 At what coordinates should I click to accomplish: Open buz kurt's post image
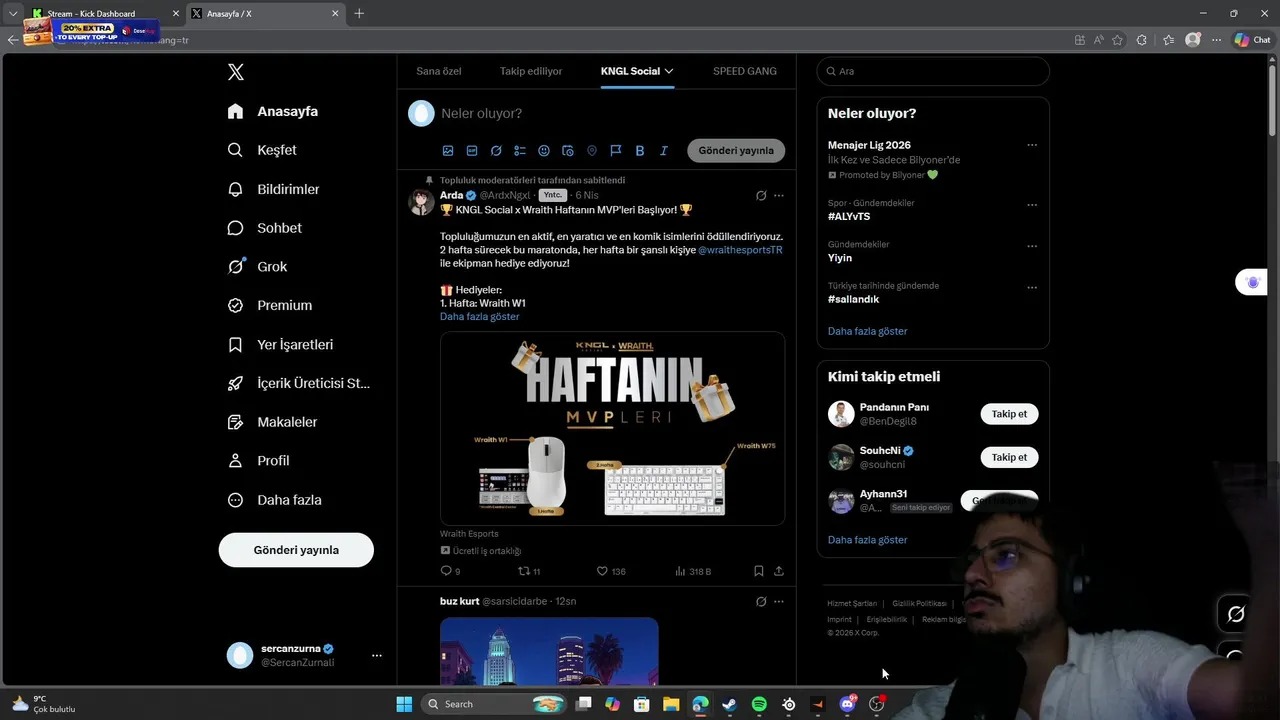pos(549,651)
